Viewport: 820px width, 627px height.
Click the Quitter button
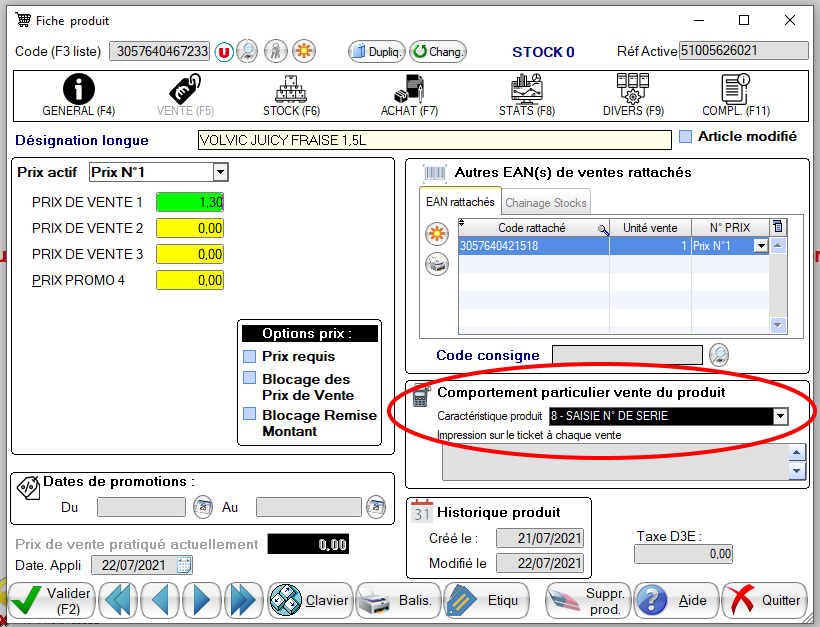pyautogui.click(x=765, y=600)
